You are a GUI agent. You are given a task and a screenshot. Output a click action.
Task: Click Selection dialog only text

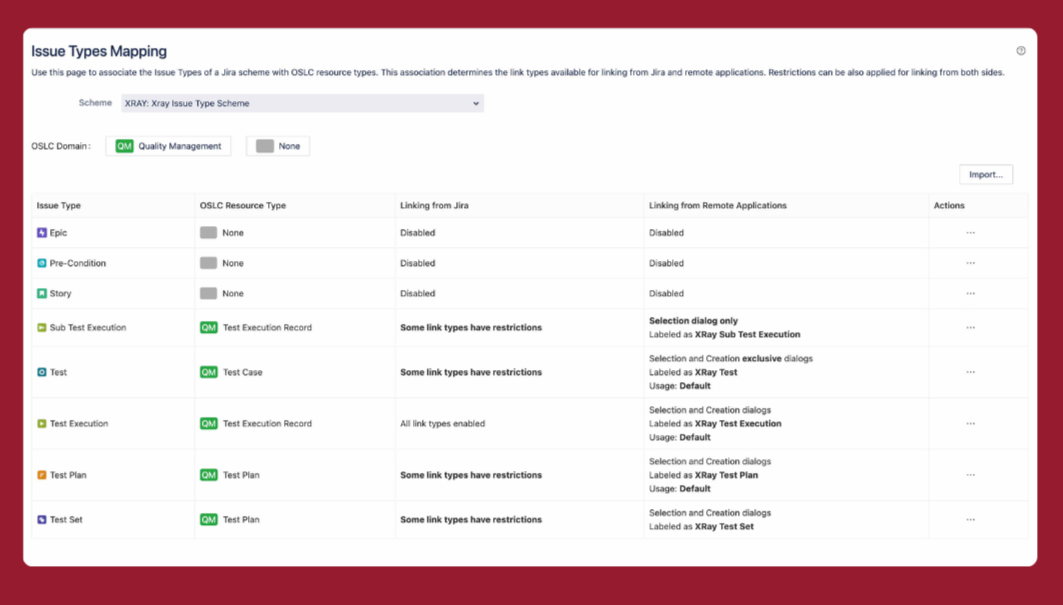point(693,321)
